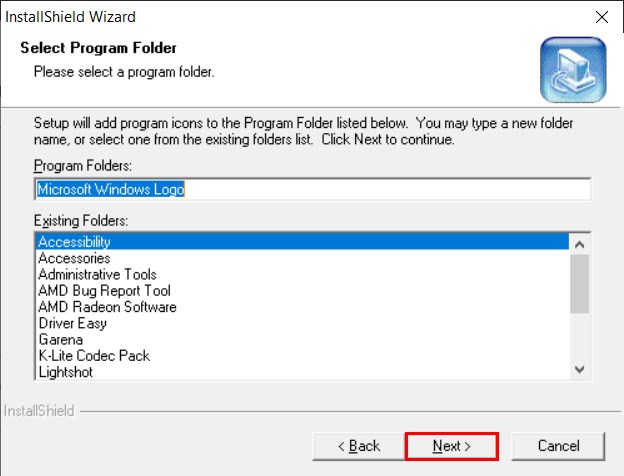Click the Next button
624x476 pixels.
[x=452, y=446]
